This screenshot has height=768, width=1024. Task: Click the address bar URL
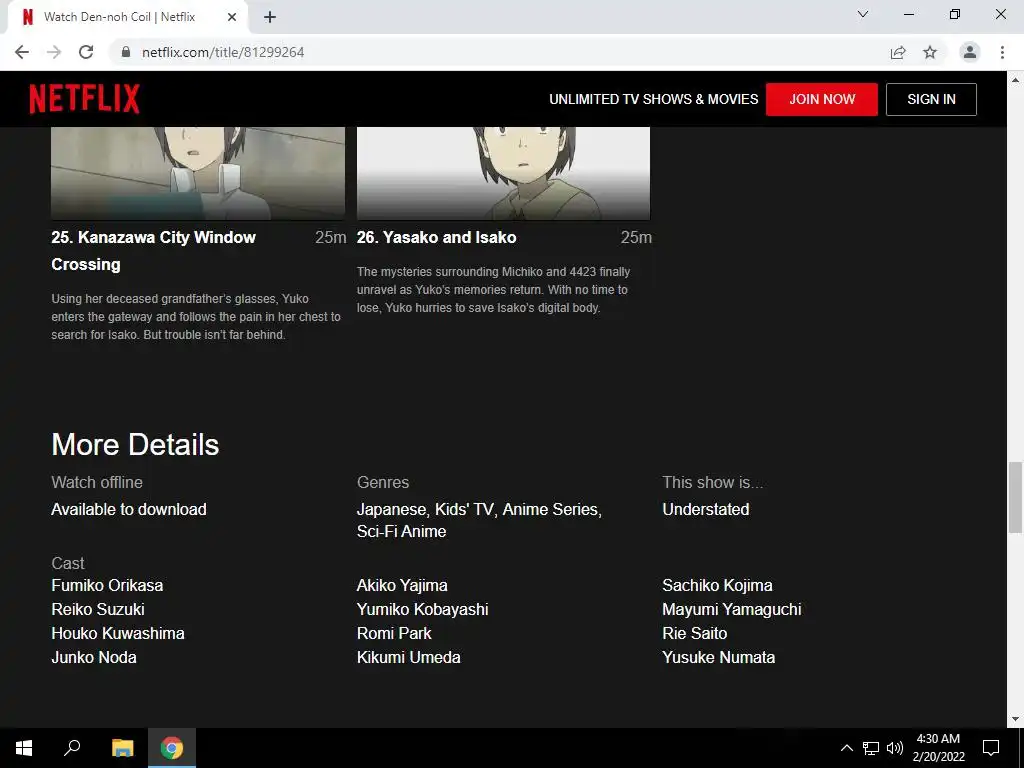tap(223, 52)
